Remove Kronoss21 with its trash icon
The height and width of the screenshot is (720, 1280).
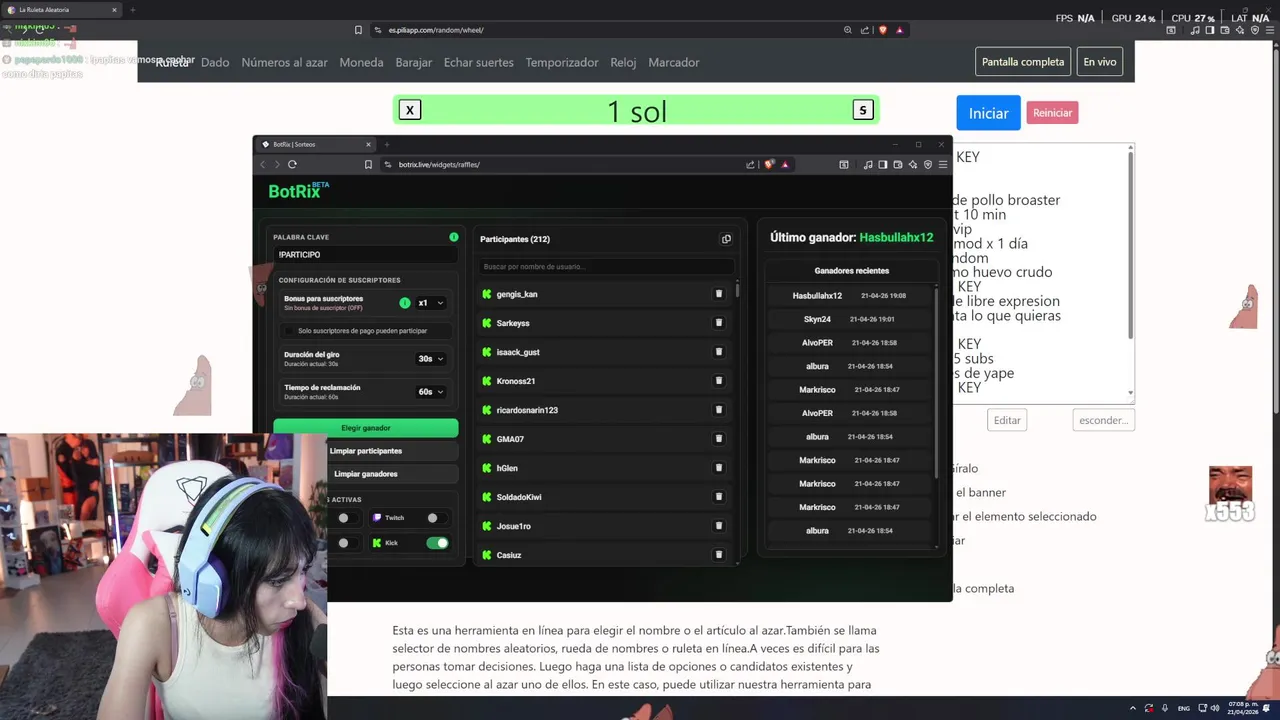[718, 381]
